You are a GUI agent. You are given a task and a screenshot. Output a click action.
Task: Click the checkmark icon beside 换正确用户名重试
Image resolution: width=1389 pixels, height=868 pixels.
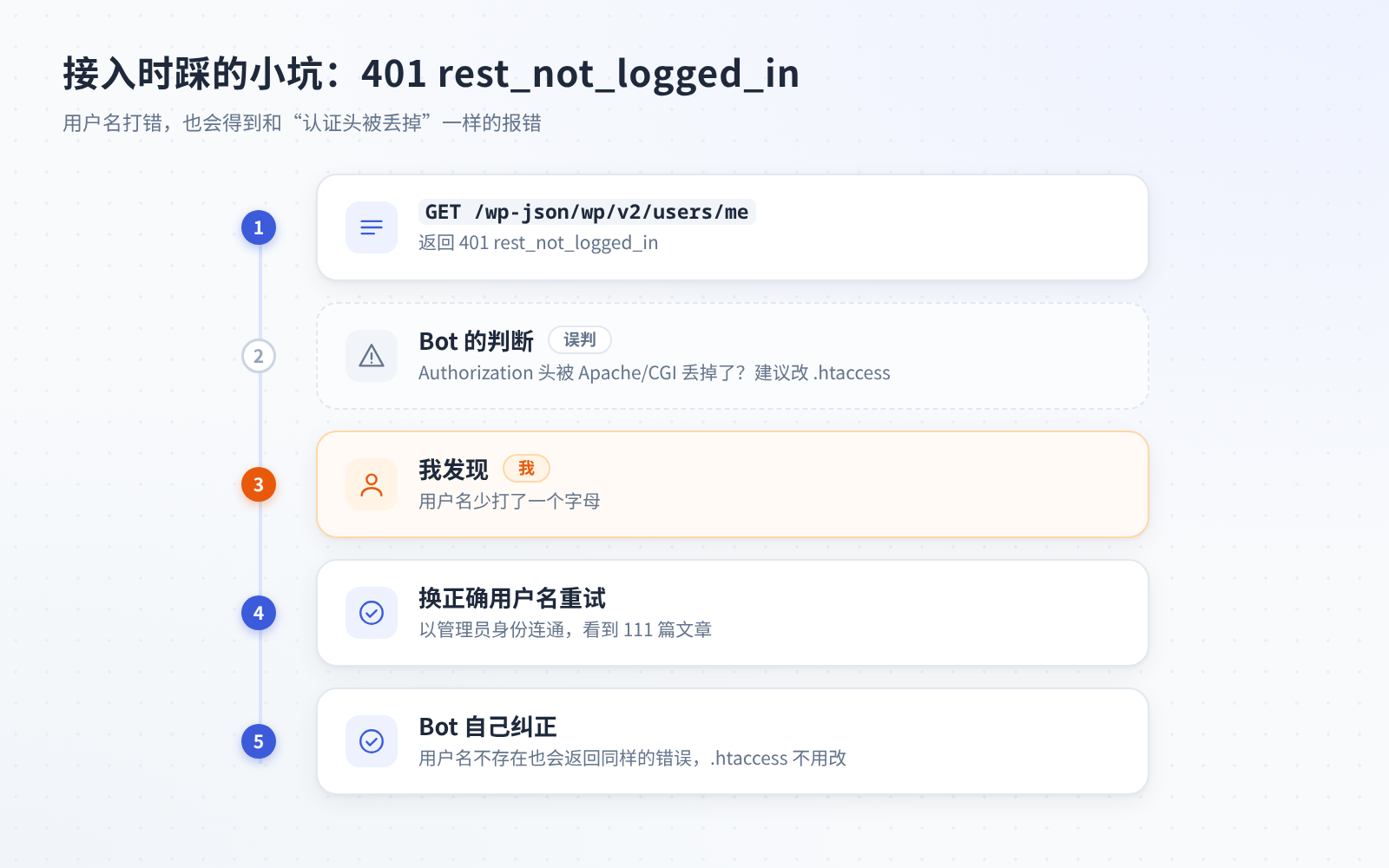[x=372, y=613]
